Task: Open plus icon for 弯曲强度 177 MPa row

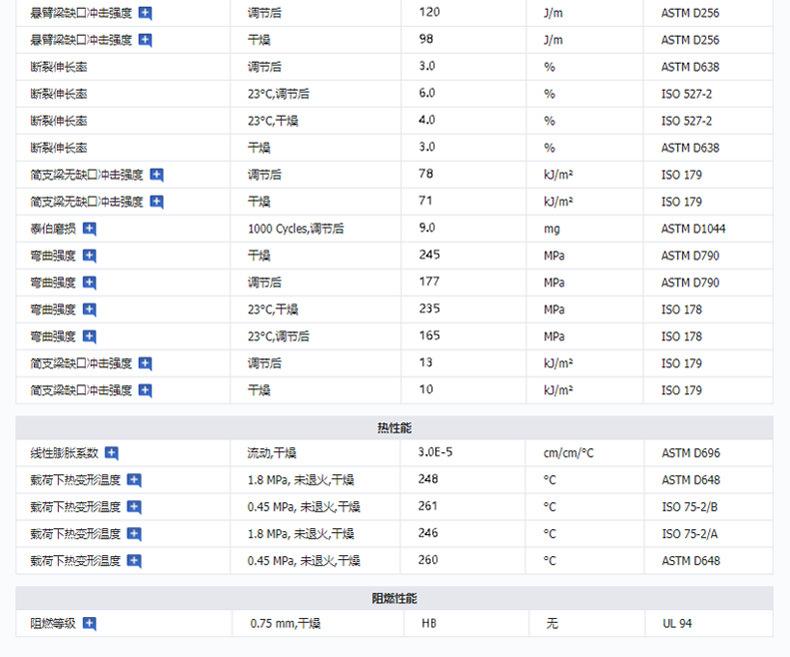Action: point(90,283)
